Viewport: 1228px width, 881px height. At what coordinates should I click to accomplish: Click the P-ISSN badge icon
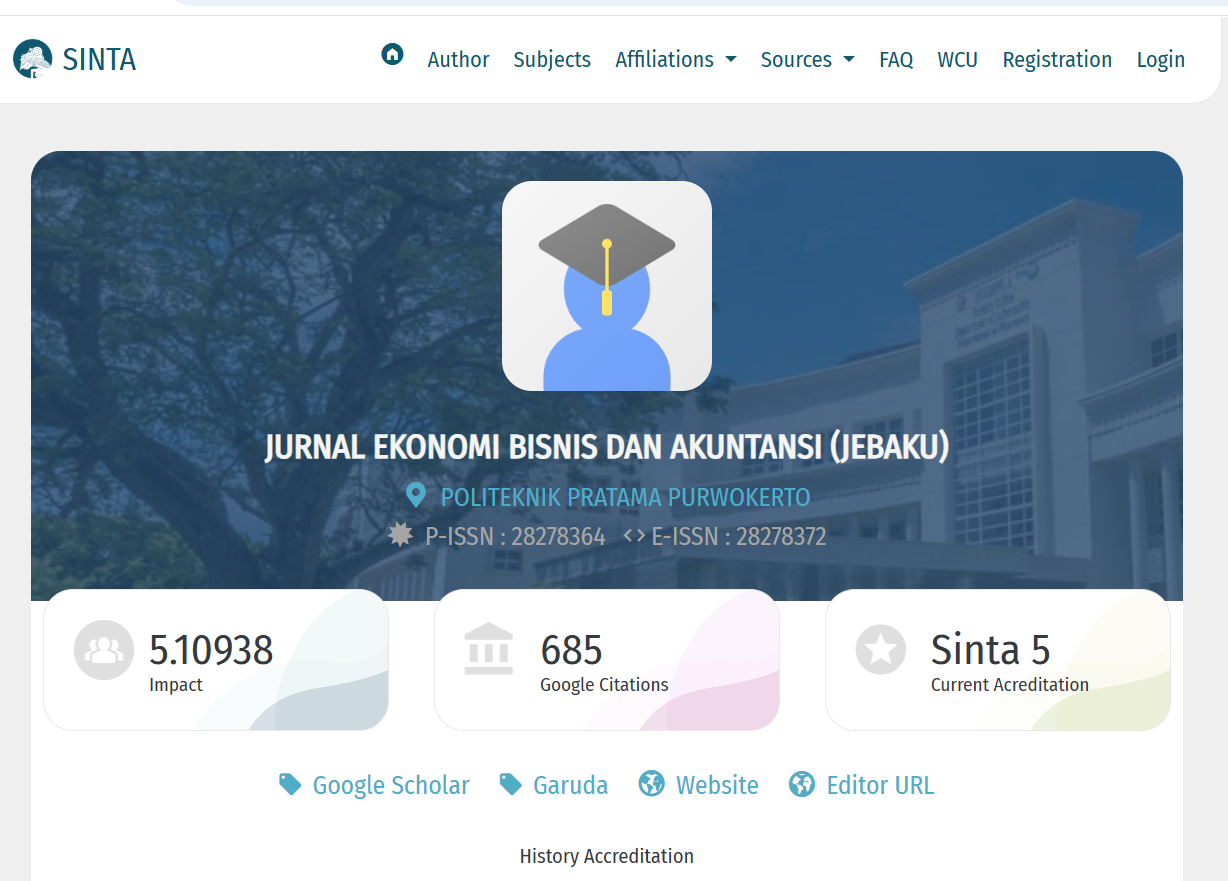pyautogui.click(x=401, y=536)
